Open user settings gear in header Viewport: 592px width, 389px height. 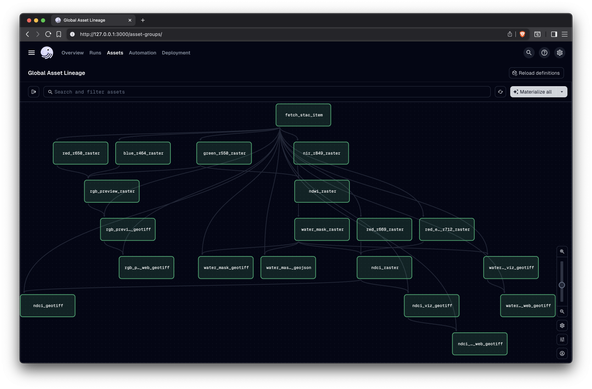click(x=560, y=53)
